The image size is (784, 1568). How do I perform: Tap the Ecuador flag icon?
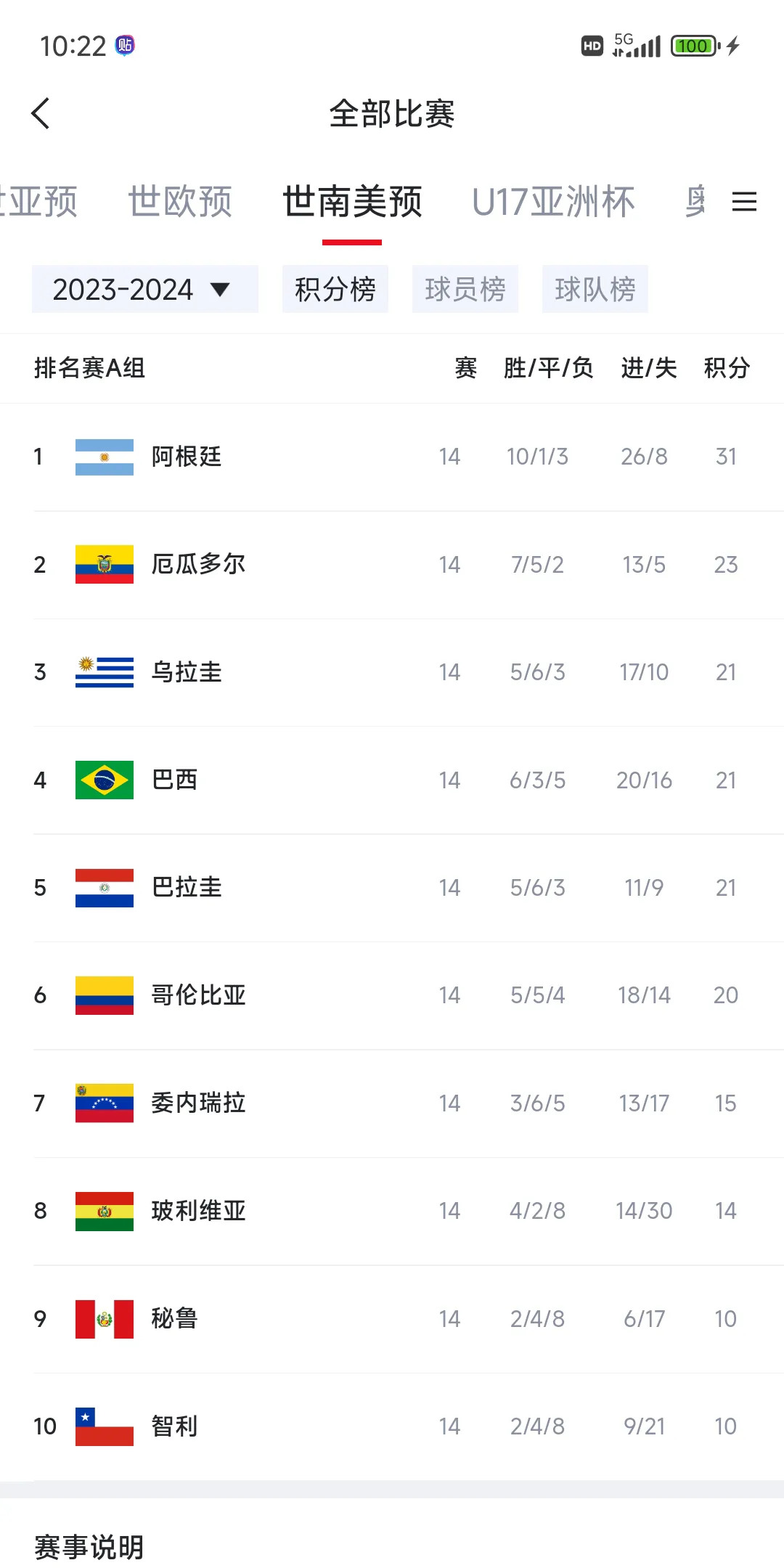(x=105, y=564)
